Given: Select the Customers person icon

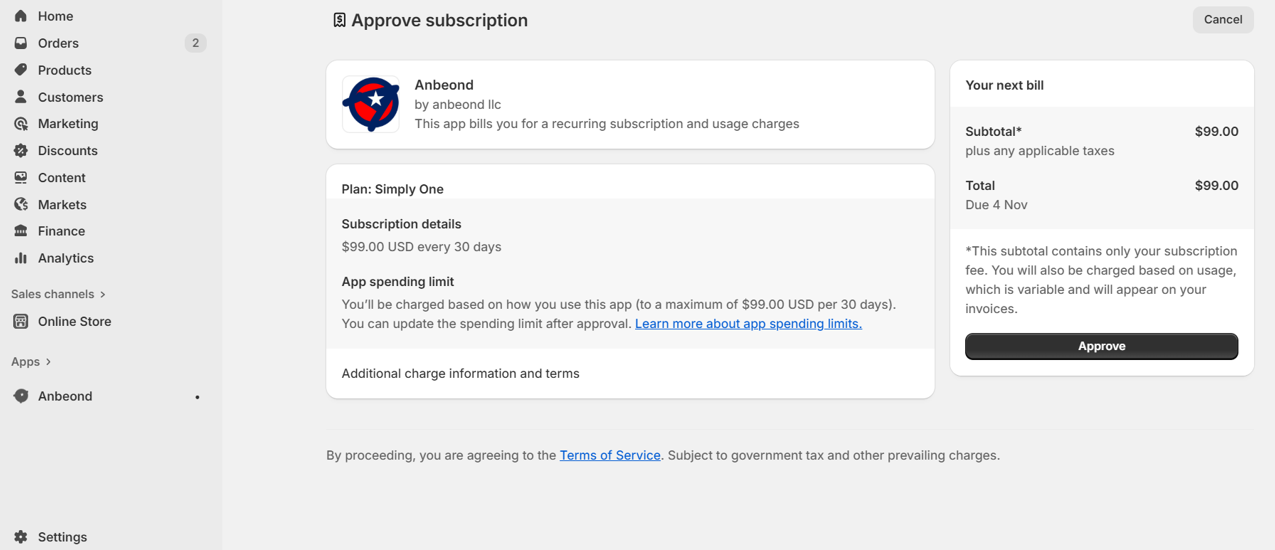Looking at the screenshot, I should [21, 97].
